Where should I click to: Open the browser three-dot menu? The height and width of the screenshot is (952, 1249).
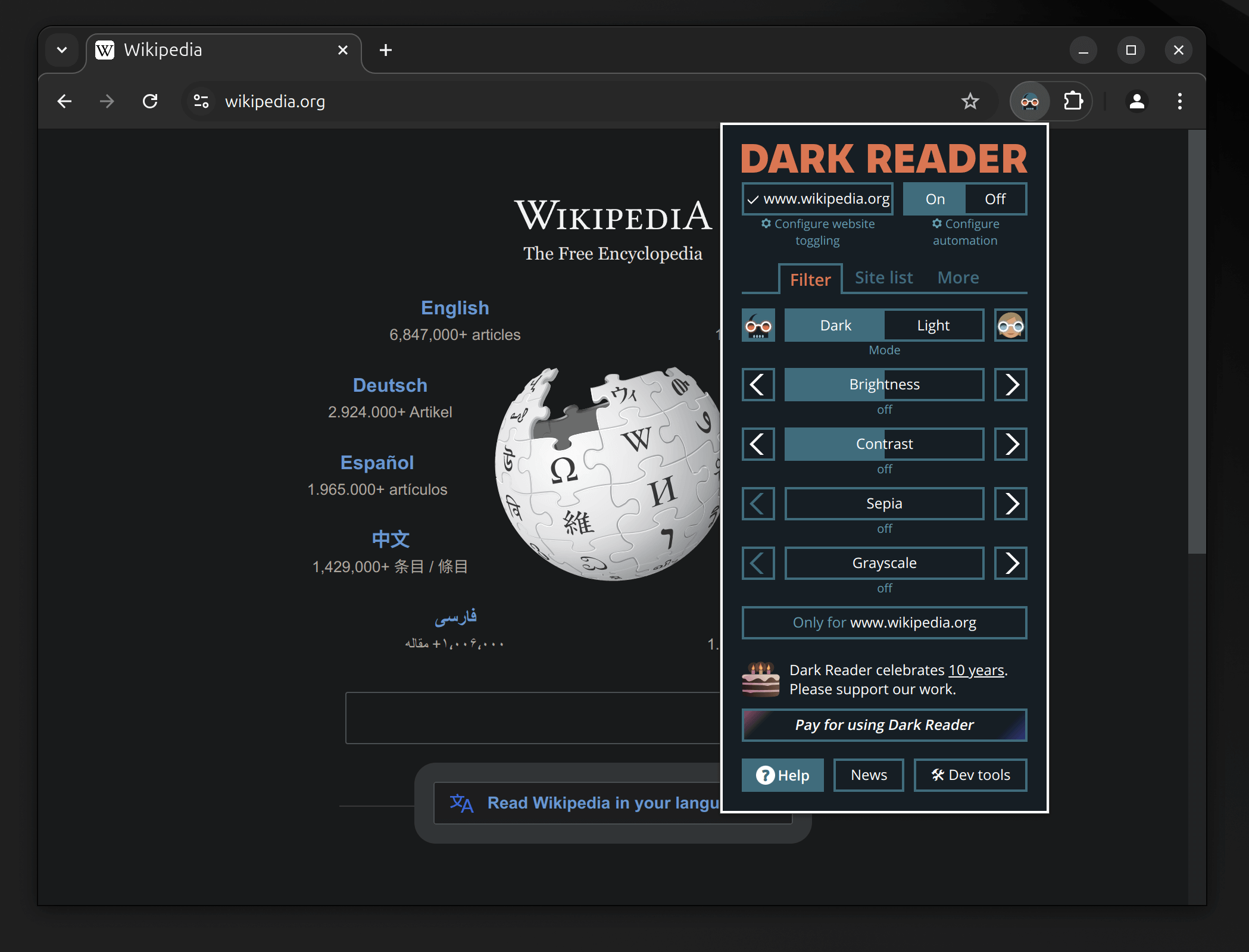click(x=1179, y=101)
